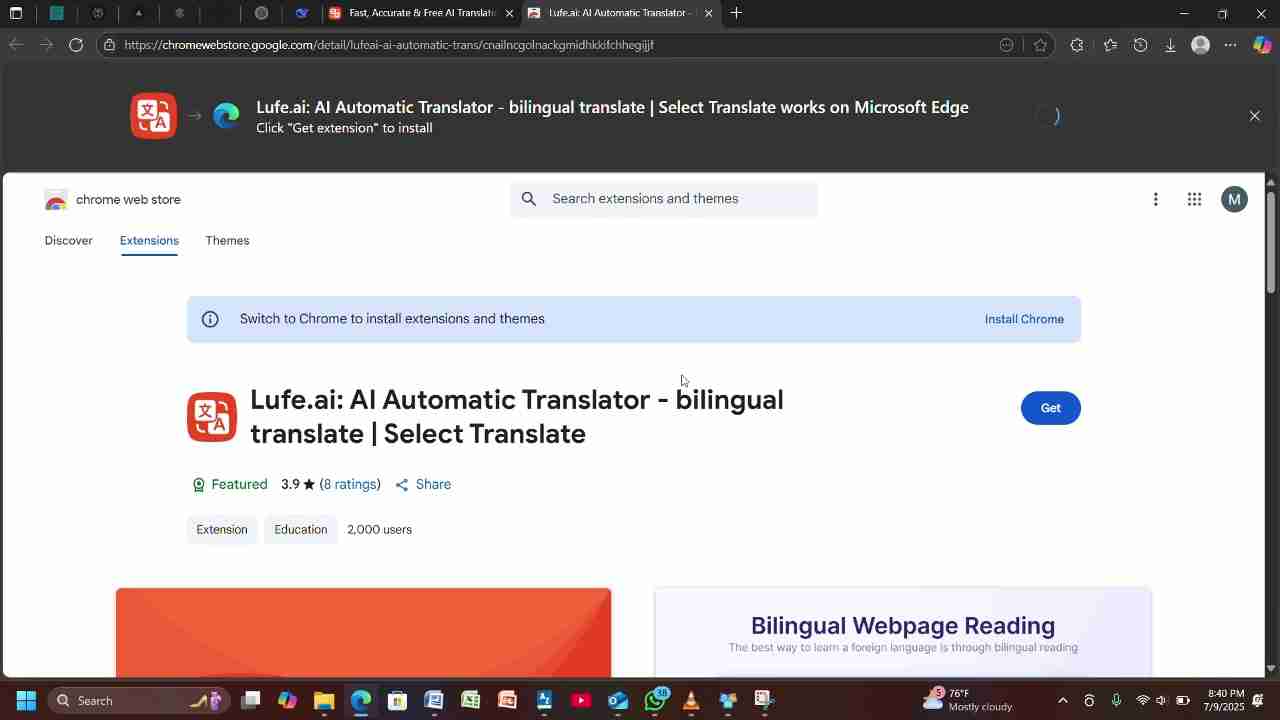Launch YouTube from the taskbar
The width and height of the screenshot is (1280, 720).
pyautogui.click(x=580, y=700)
